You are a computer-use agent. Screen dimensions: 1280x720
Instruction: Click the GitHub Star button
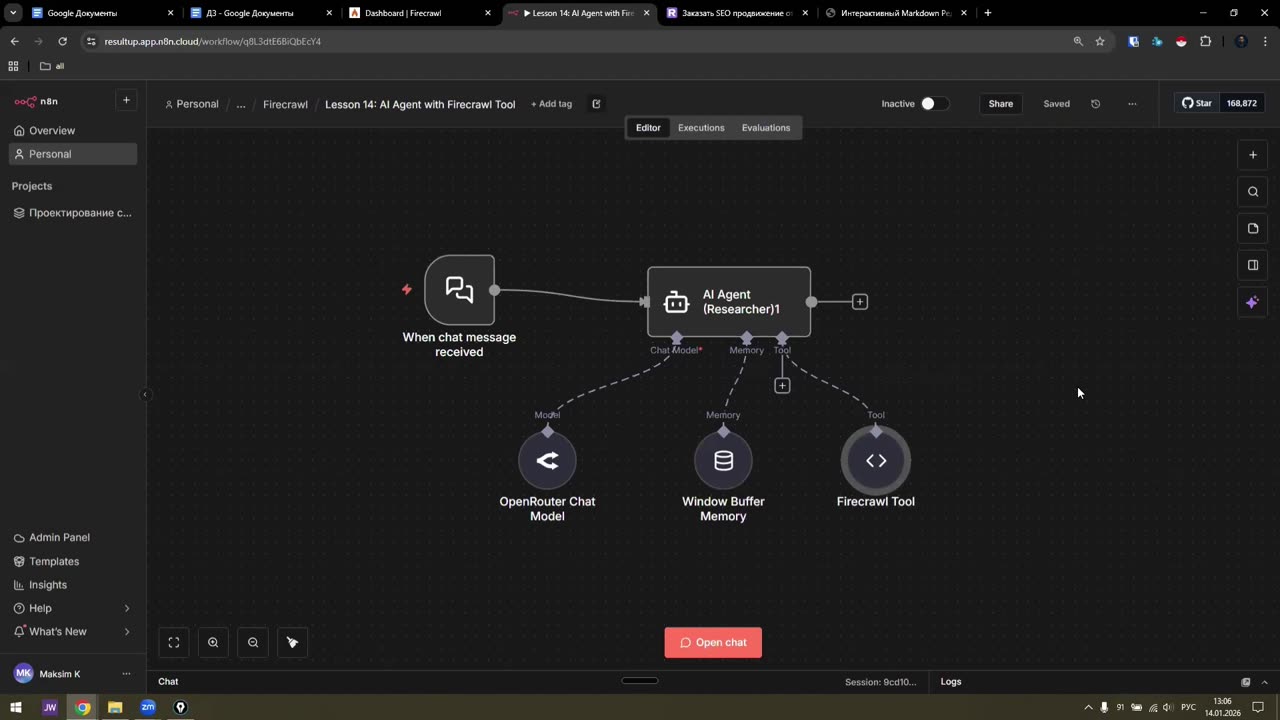(x=1197, y=103)
